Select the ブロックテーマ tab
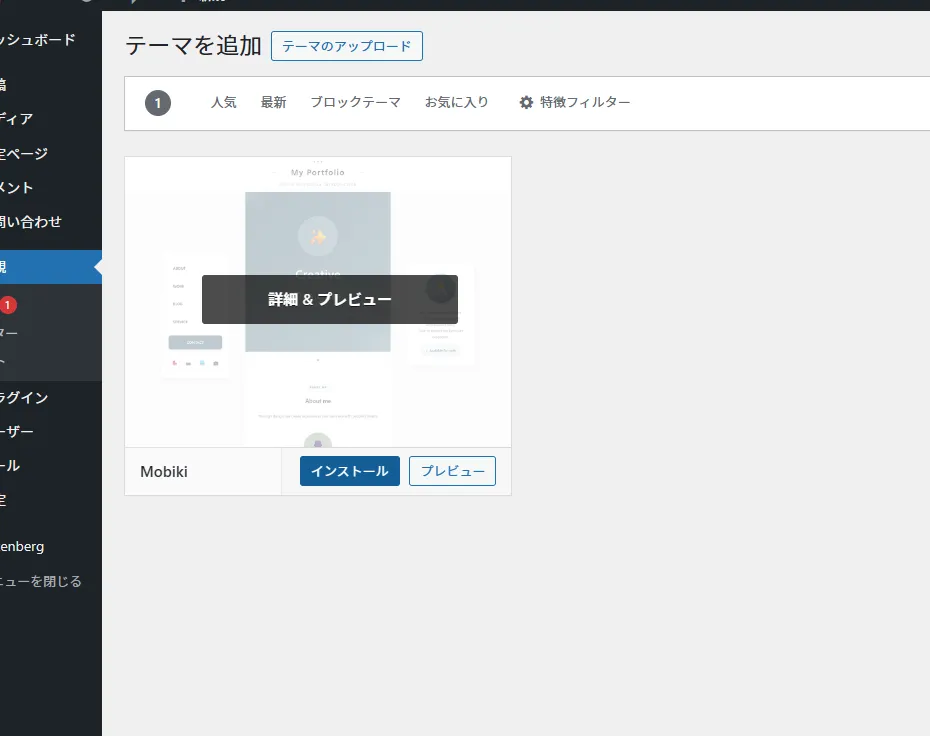Screen dimensions: 930x736 355,103
